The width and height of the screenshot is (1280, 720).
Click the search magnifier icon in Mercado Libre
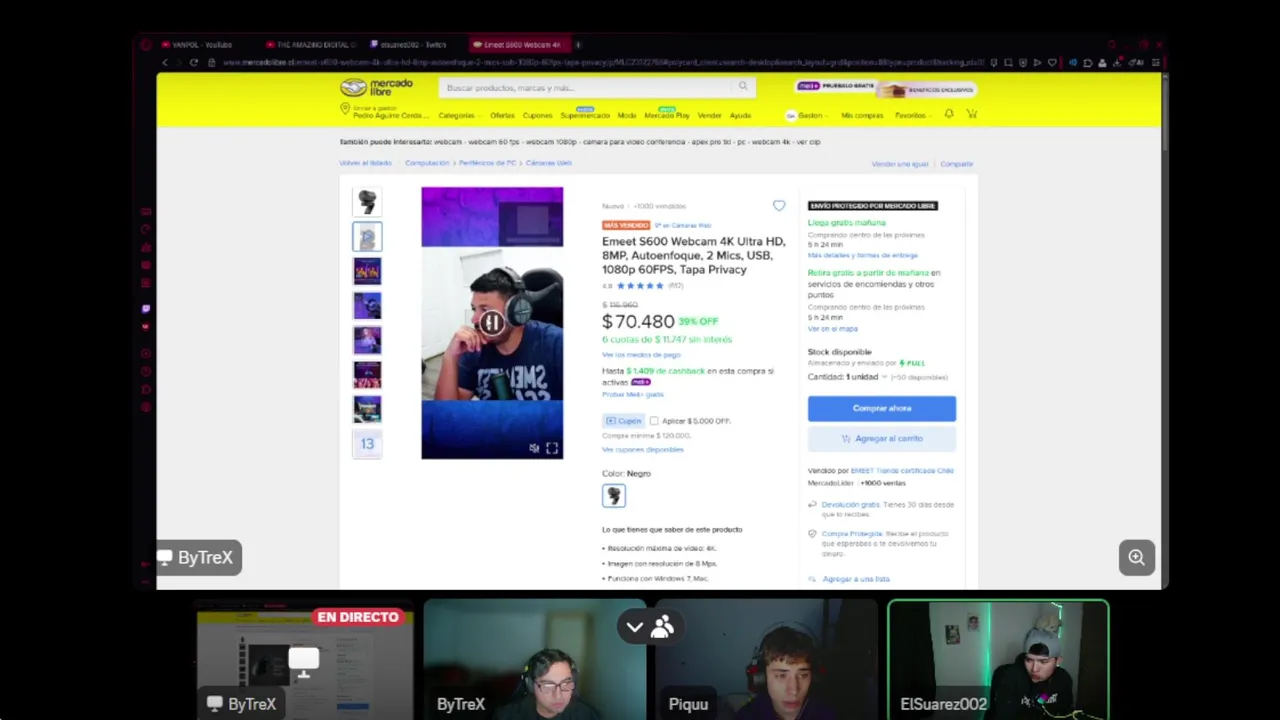743,87
